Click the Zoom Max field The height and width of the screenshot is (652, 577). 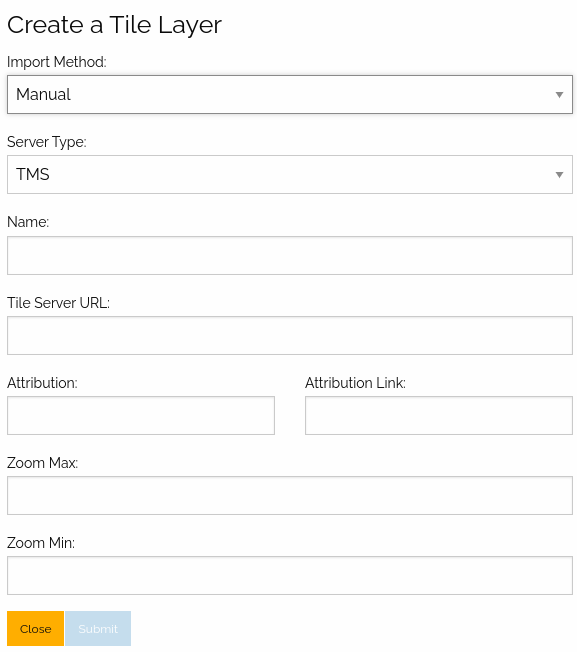290,495
